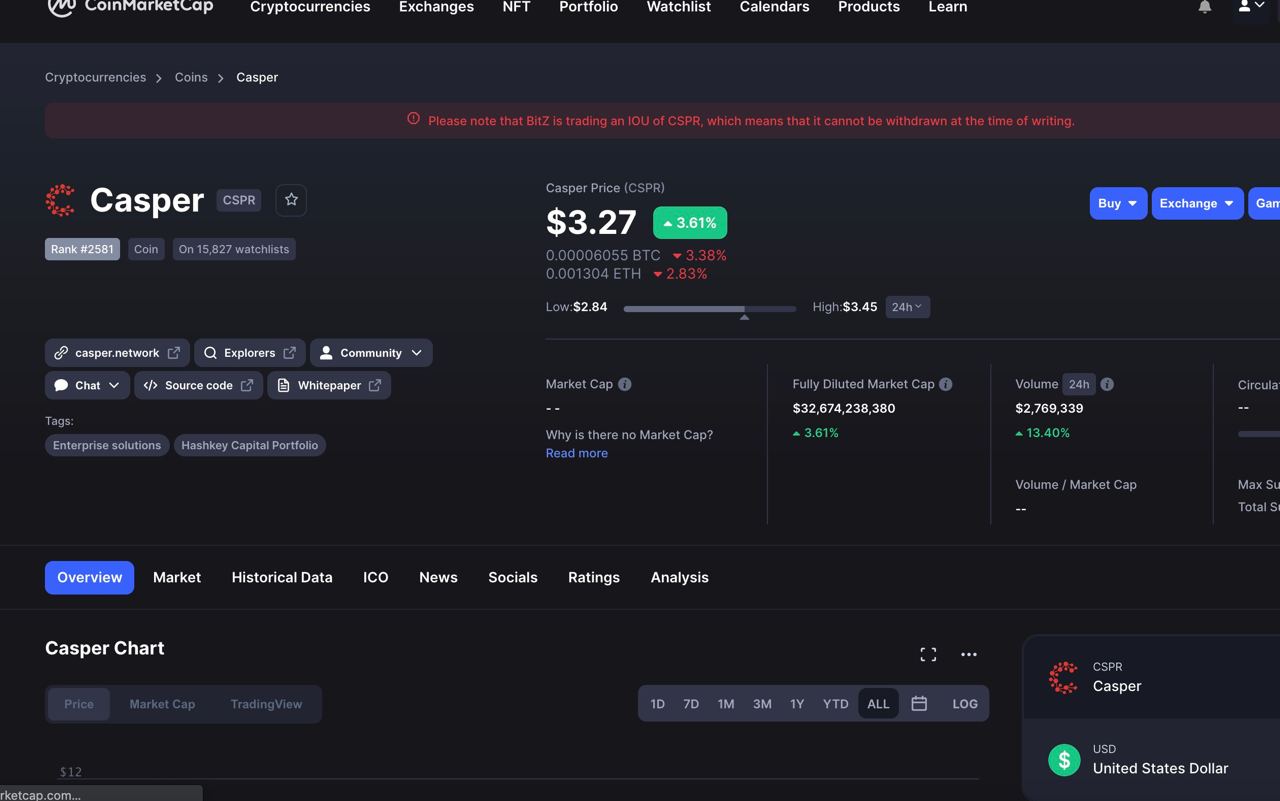Set chart range to 7D
This screenshot has height=801, width=1280.
[x=691, y=704]
